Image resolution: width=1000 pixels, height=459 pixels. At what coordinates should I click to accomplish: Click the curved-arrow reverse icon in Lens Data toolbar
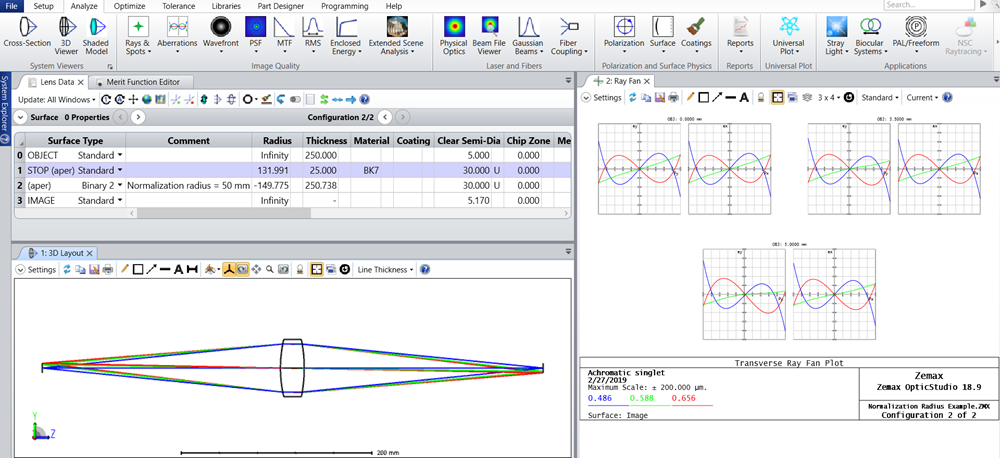[x=281, y=99]
